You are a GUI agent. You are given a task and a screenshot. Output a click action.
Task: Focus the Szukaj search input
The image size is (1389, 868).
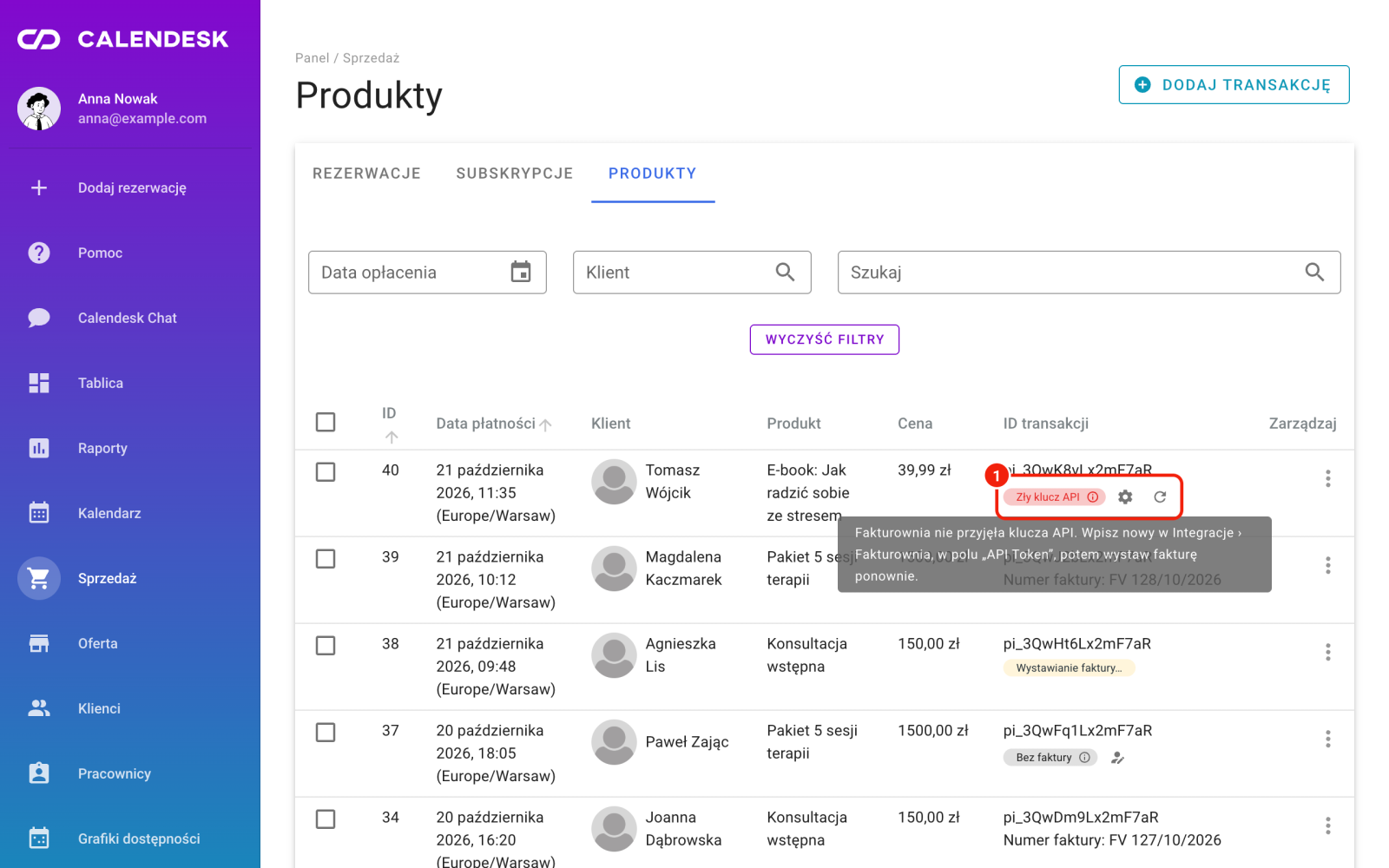pyautogui.click(x=1089, y=273)
